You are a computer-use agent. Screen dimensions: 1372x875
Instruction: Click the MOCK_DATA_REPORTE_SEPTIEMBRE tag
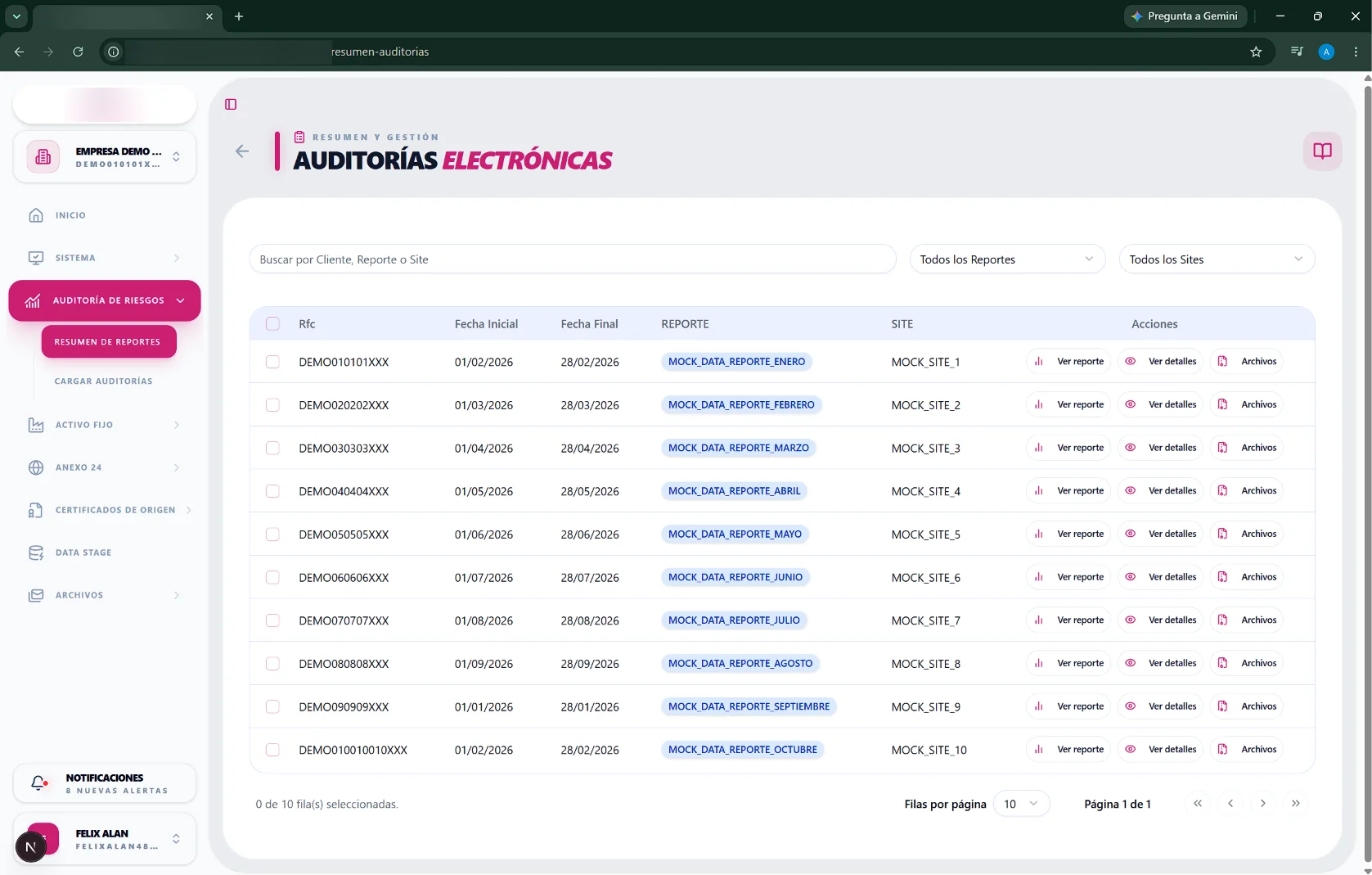click(749, 706)
